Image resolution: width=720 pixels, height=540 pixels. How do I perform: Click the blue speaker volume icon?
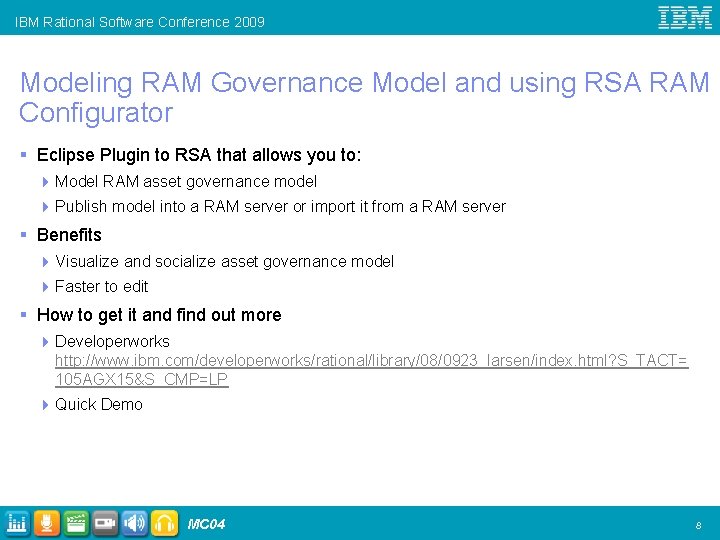click(135, 523)
